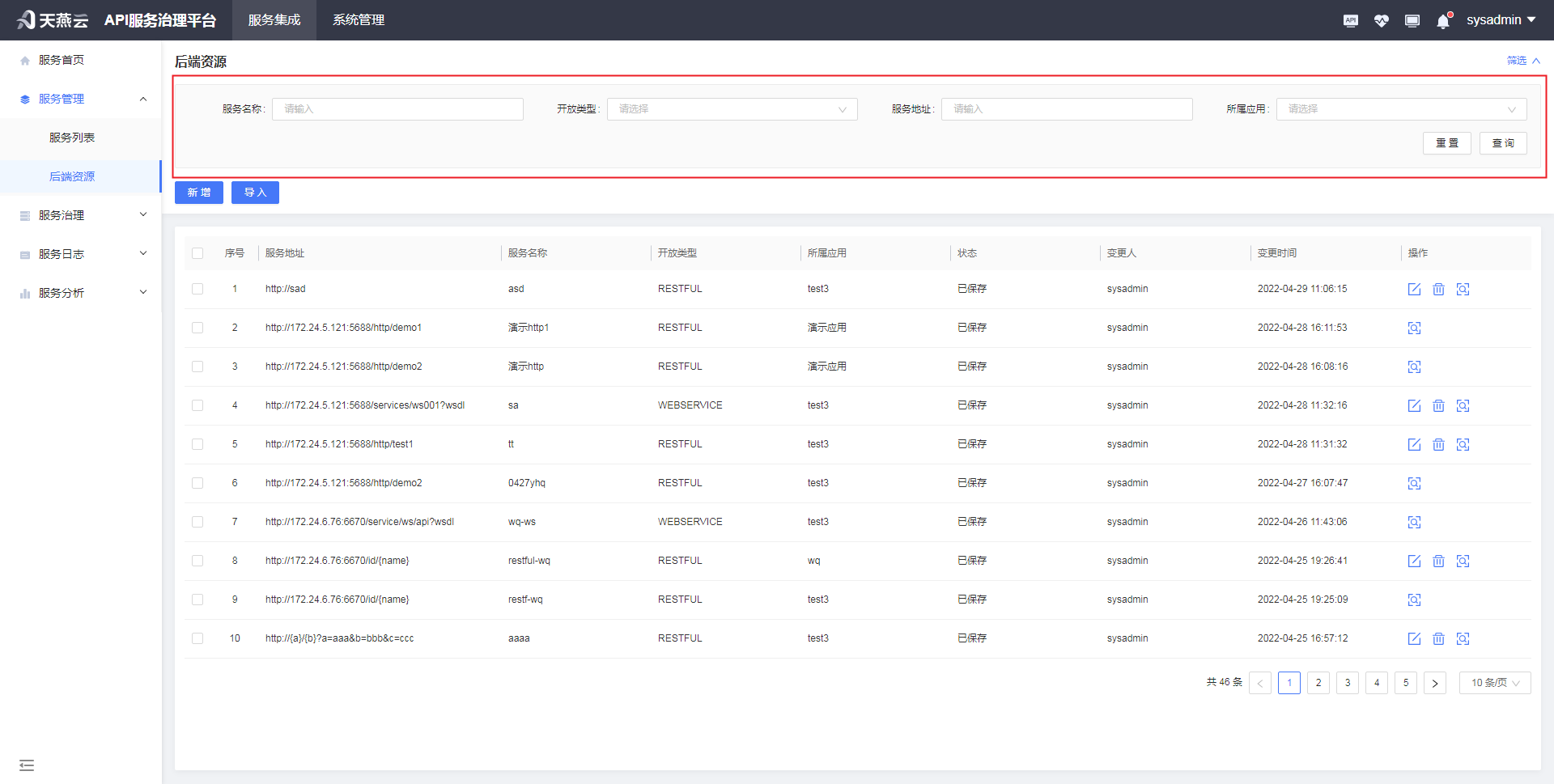
Task: Select the checkbox for row 7 wq-ws
Action: 197,522
